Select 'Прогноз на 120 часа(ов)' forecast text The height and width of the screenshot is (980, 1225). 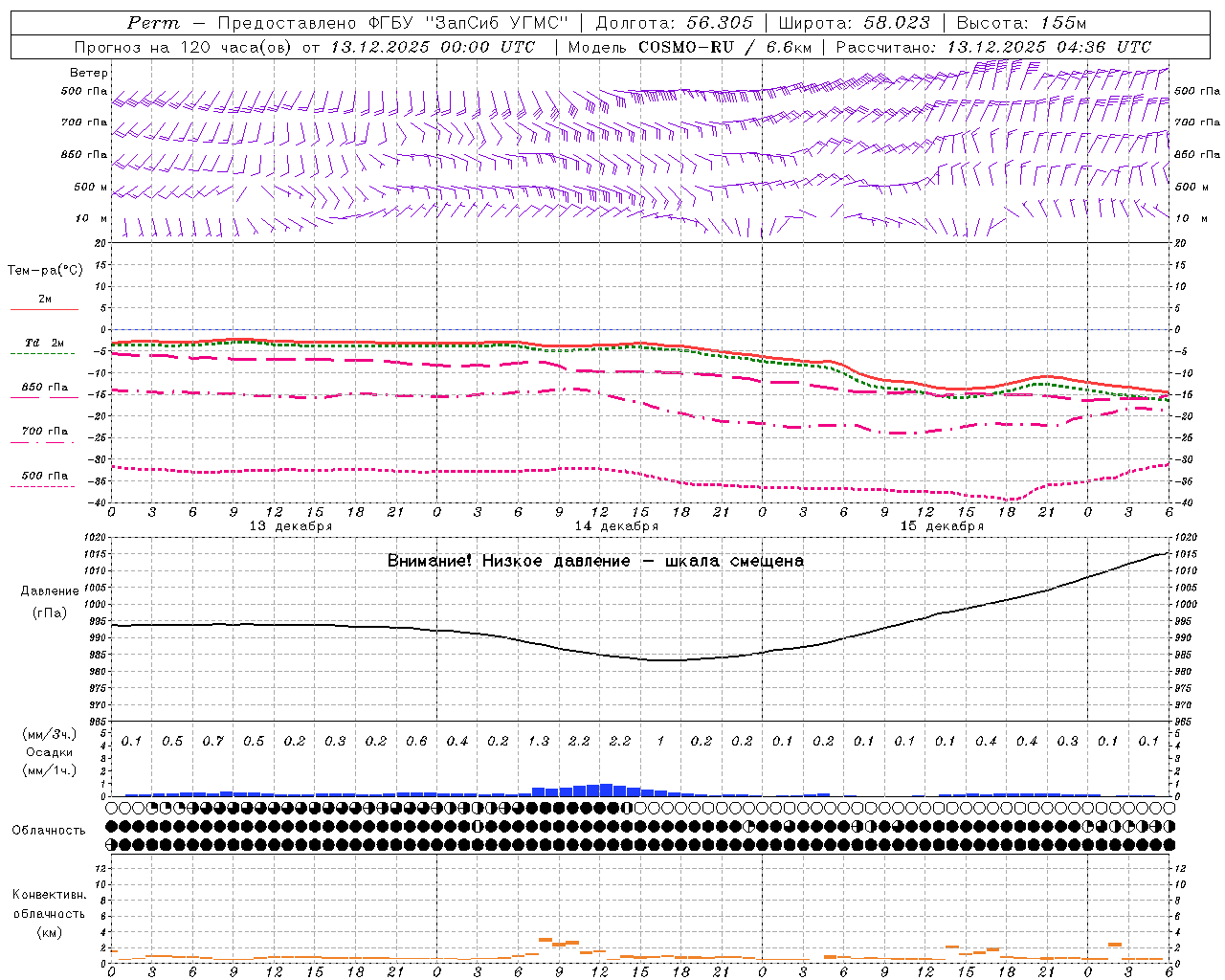pyautogui.click(x=183, y=46)
